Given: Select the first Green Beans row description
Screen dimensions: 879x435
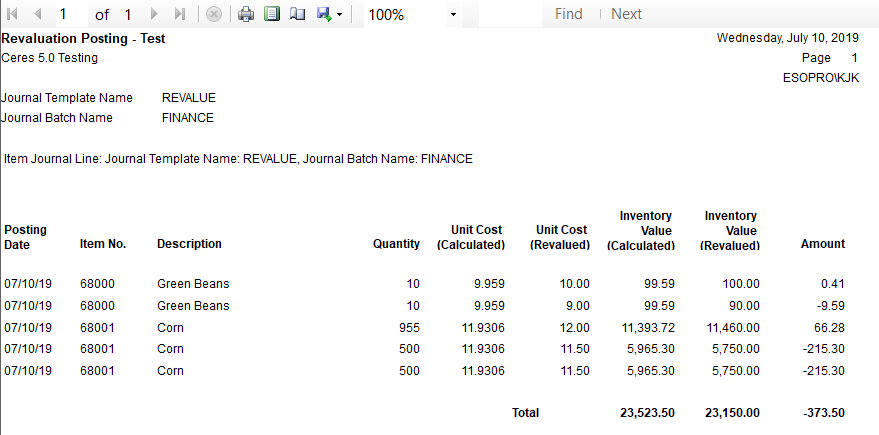Looking at the screenshot, I should [x=193, y=284].
